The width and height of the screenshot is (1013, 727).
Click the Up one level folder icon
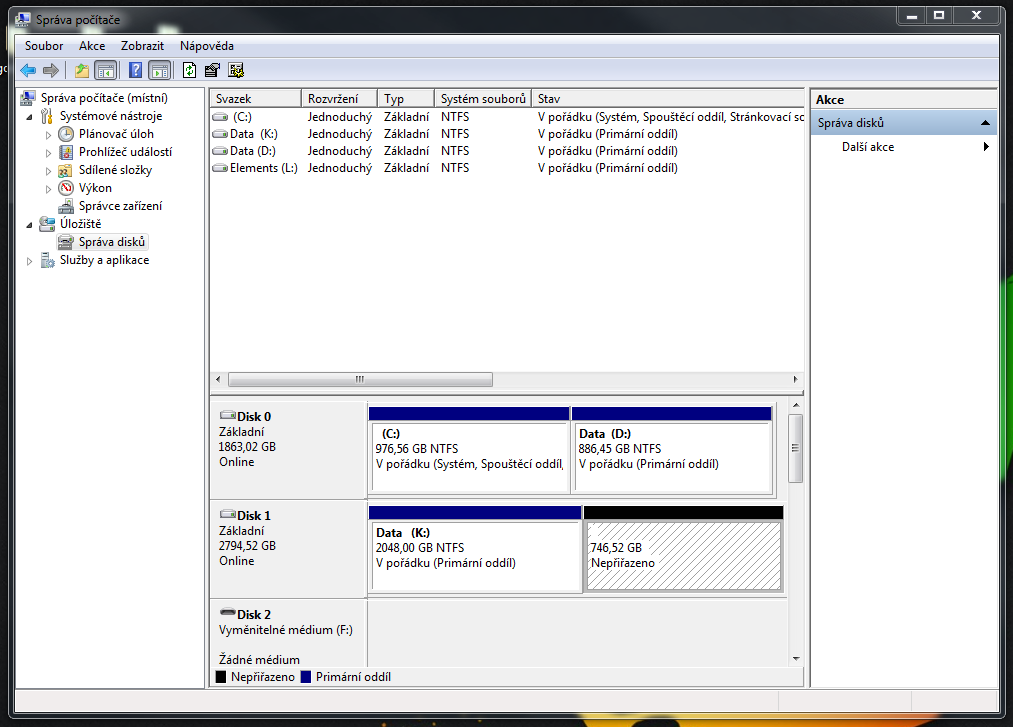81,70
